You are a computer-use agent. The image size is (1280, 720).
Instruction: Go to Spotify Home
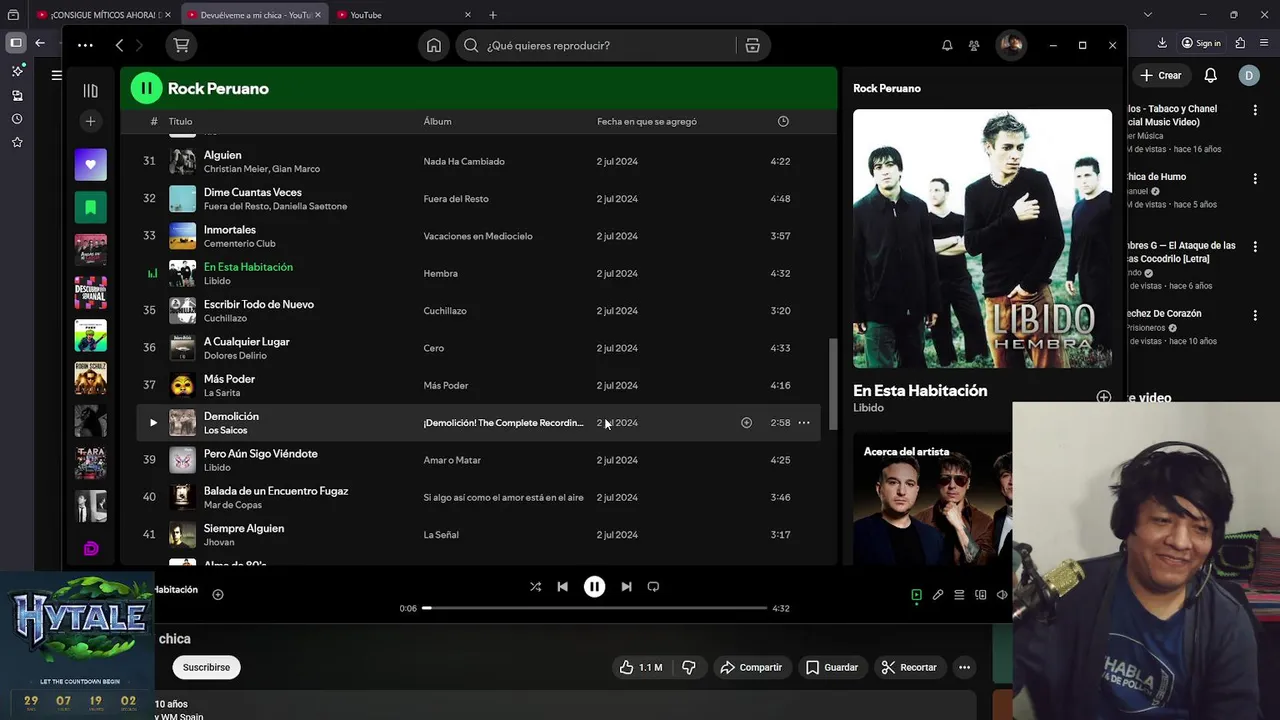434,45
